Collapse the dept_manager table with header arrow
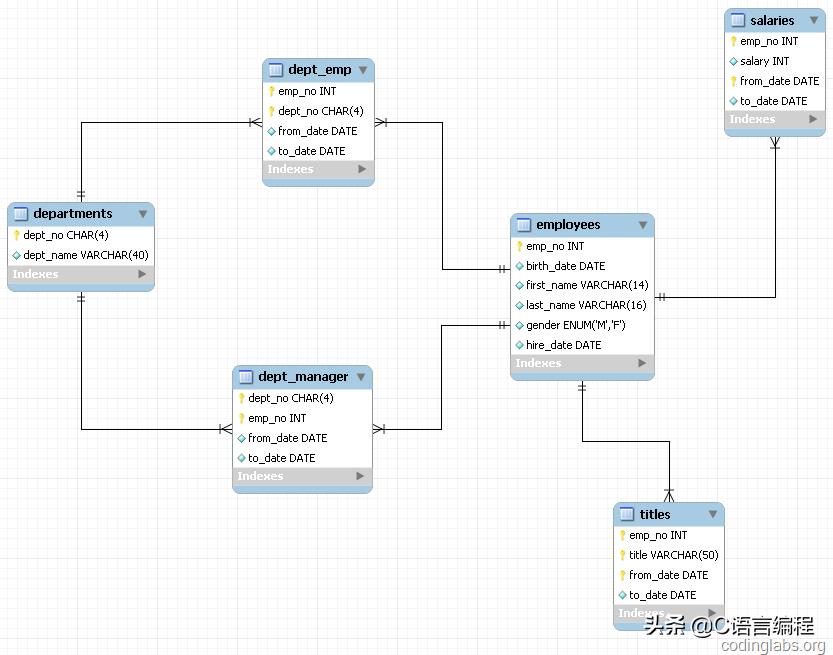 pyautogui.click(x=361, y=377)
